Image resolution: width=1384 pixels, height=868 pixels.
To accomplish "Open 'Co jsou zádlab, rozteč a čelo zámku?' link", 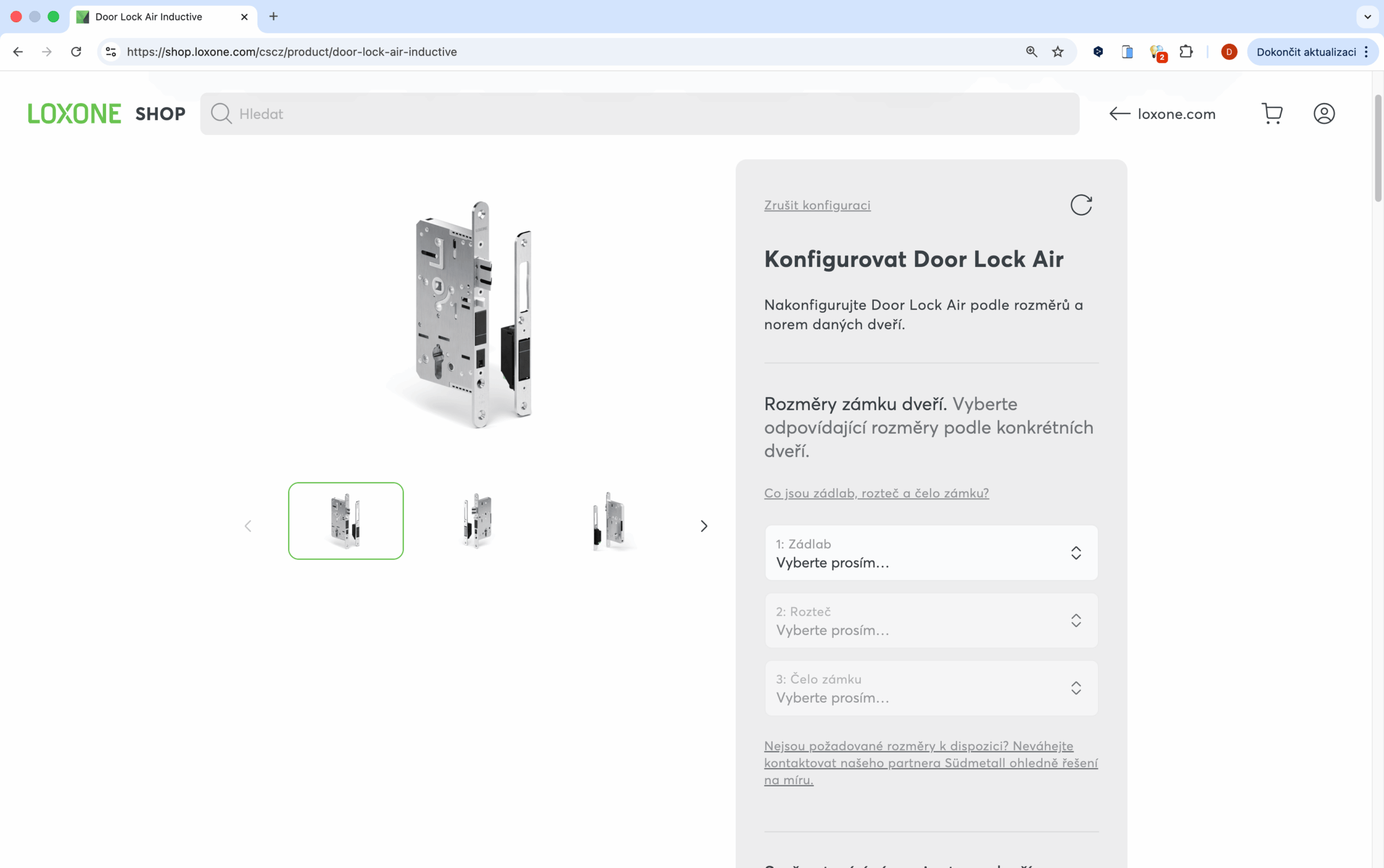I will 876,493.
